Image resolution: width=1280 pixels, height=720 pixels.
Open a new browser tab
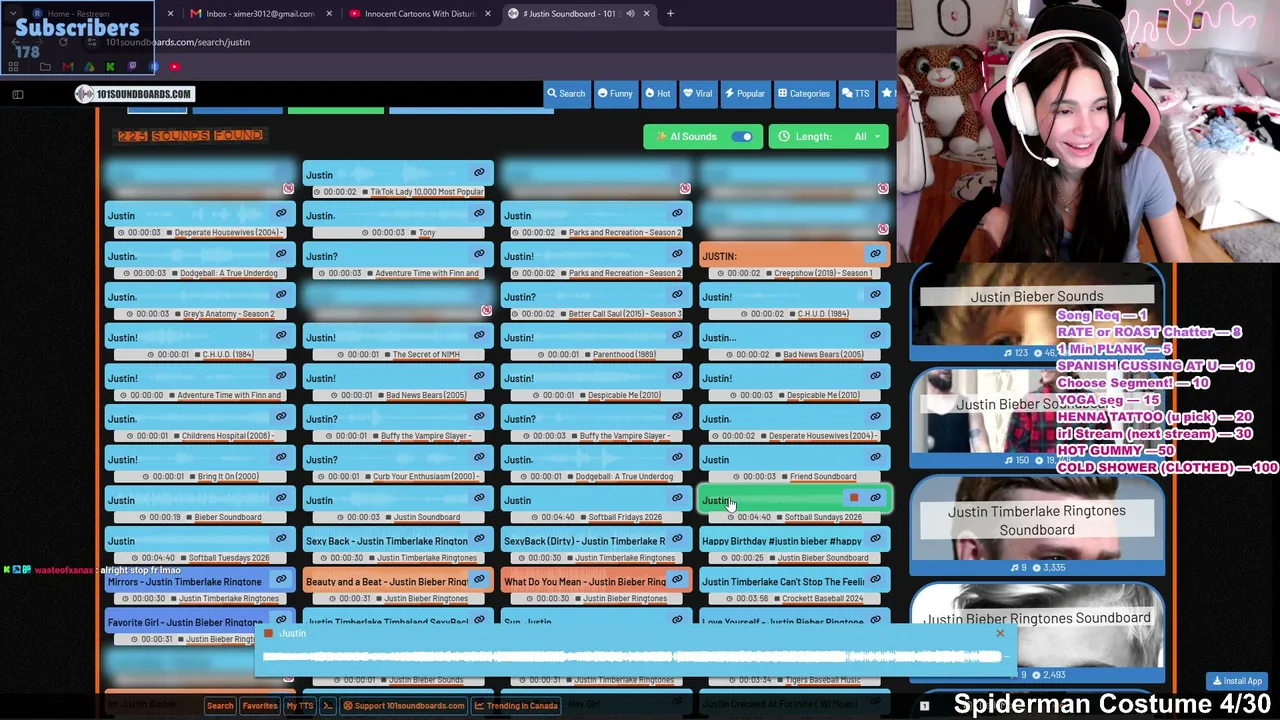point(670,14)
